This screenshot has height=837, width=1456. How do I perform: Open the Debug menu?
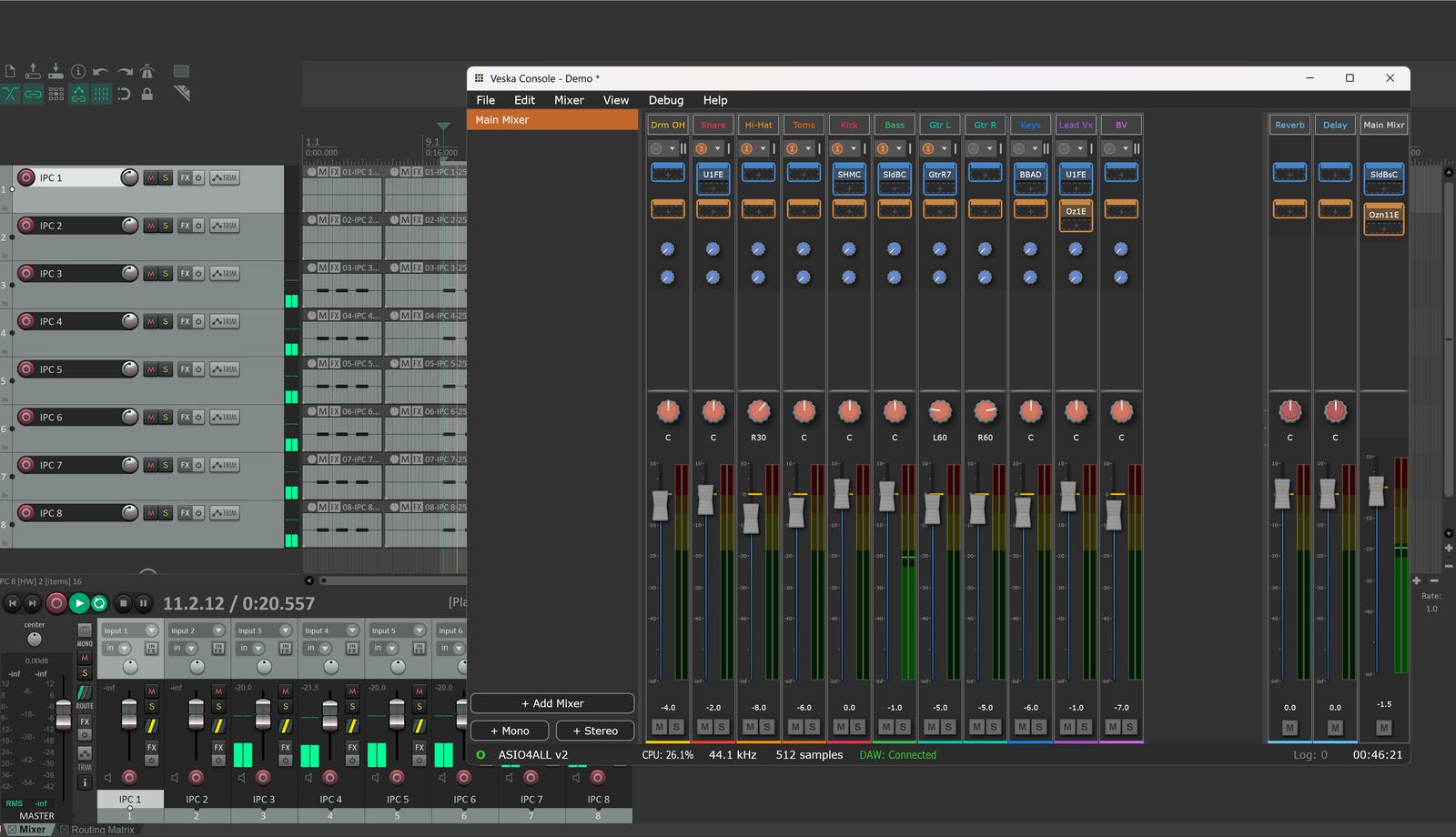(665, 100)
